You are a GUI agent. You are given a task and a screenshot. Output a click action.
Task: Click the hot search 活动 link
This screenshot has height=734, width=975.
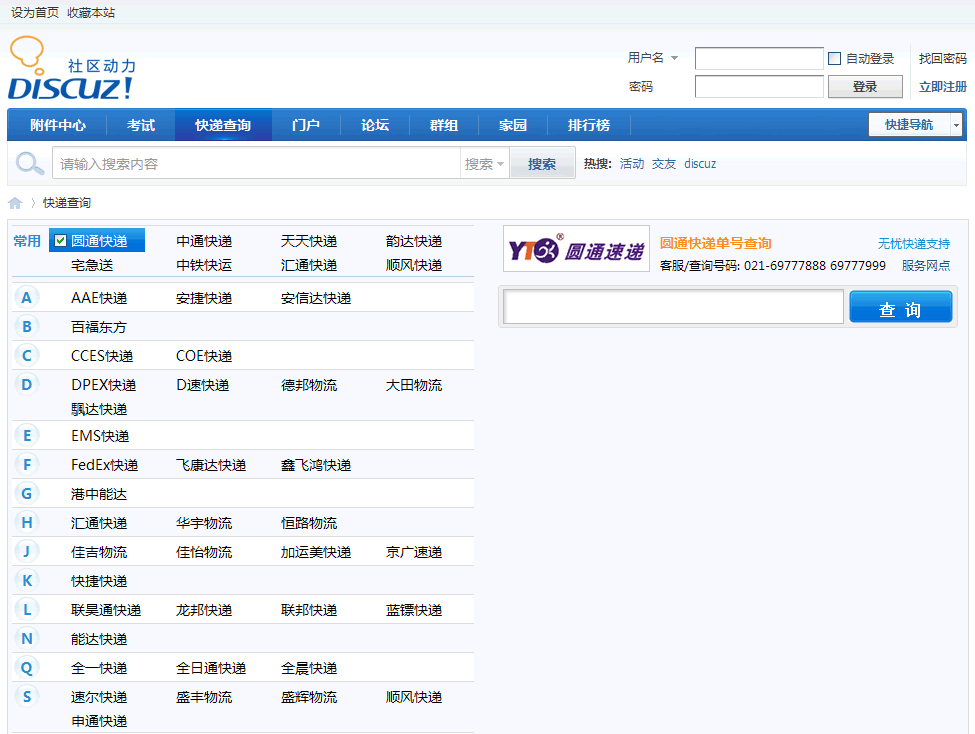point(632,164)
